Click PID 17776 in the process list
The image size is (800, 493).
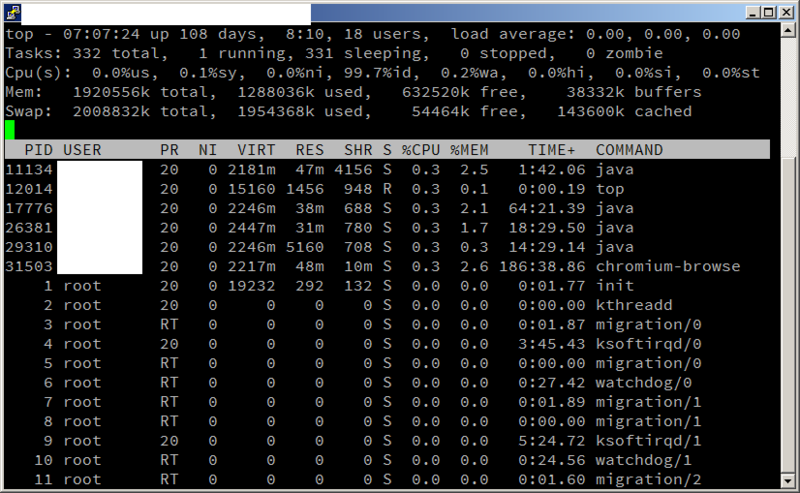click(x=29, y=208)
